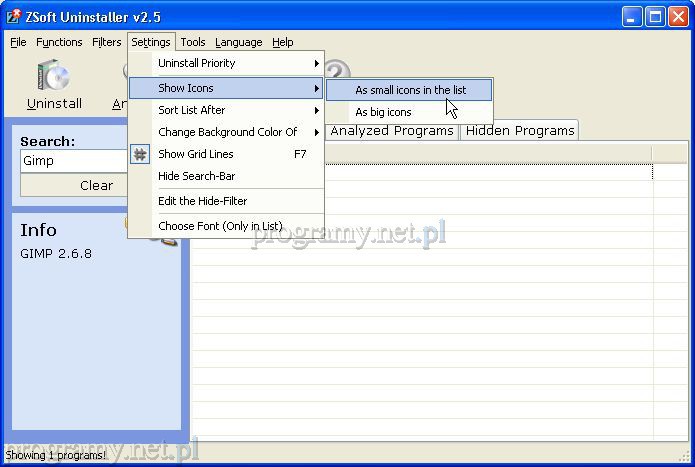Screen dimensions: 695x467
Task: Click the Uninstall toolbar icon
Action: tap(52, 78)
